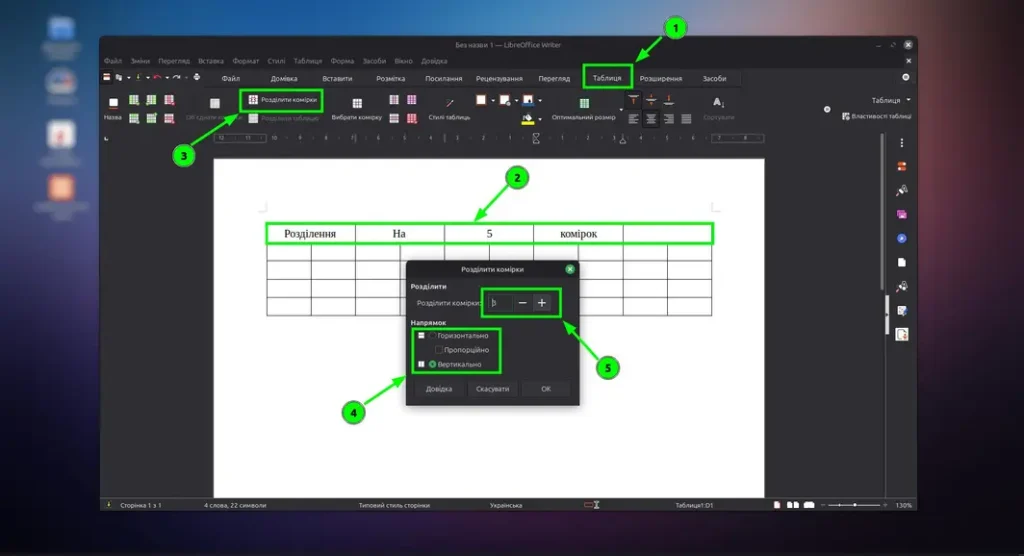
Task: Click the Оптимальний розмір icon
Action: (x=584, y=103)
